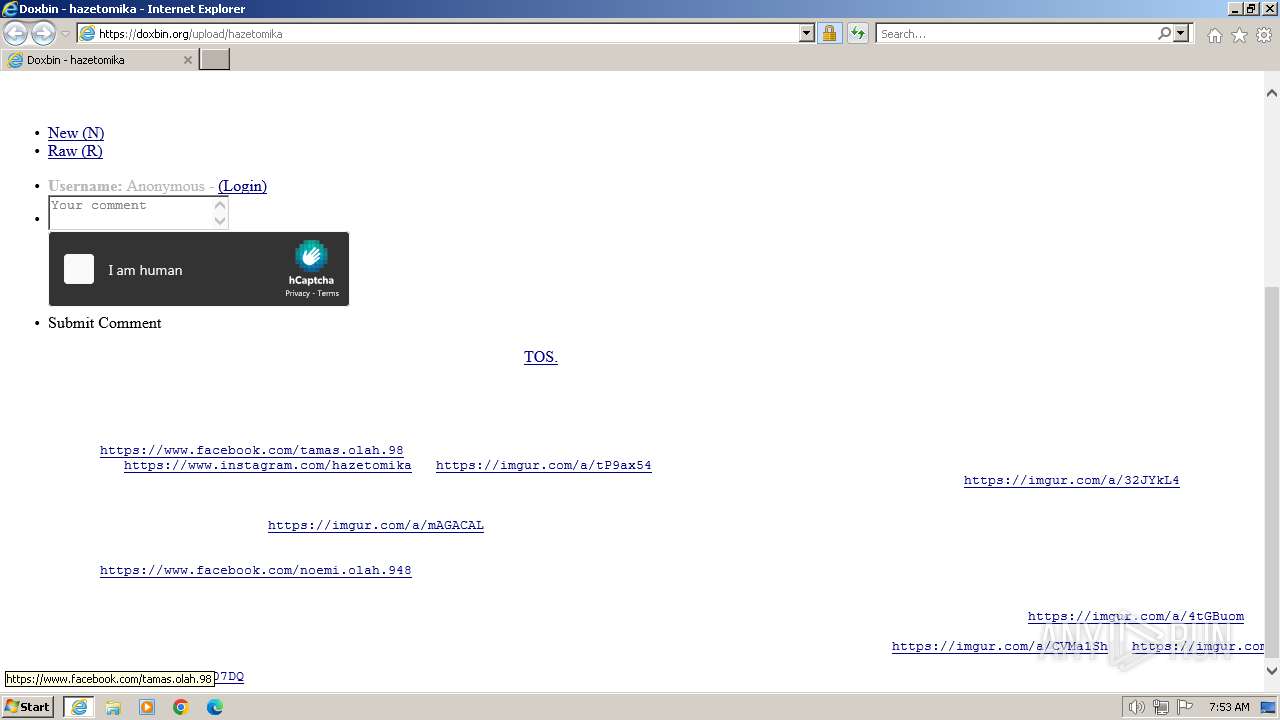Screen dimensions: 1280x720
Task: Click the magnifier search icon
Action: point(1164,34)
